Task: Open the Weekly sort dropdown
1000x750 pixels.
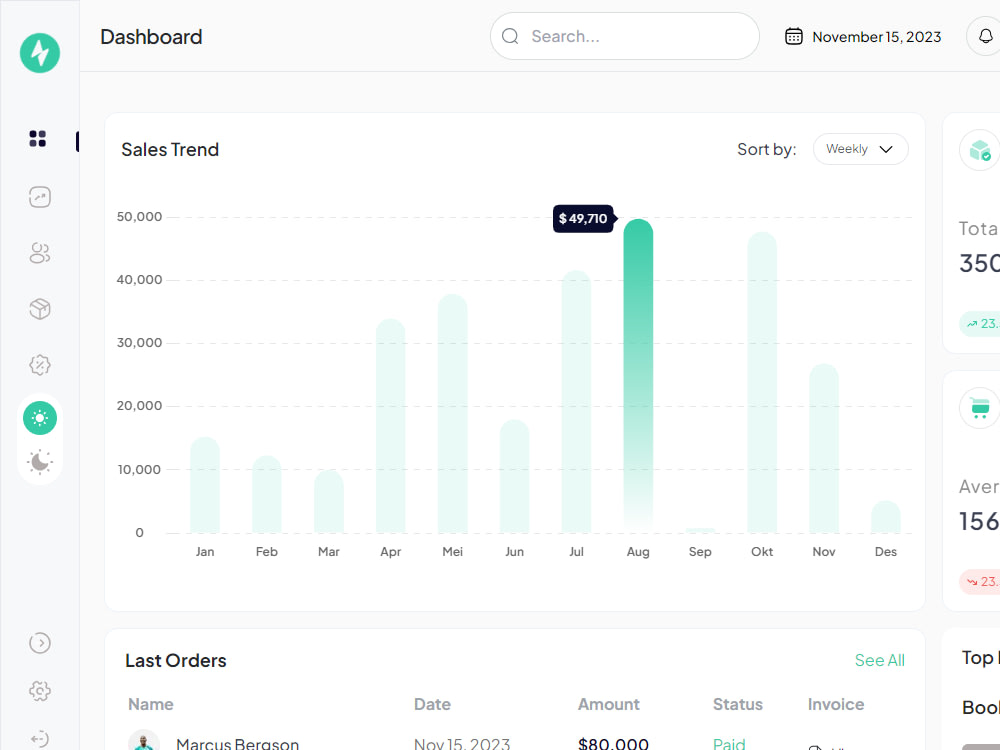Action: 860,149
